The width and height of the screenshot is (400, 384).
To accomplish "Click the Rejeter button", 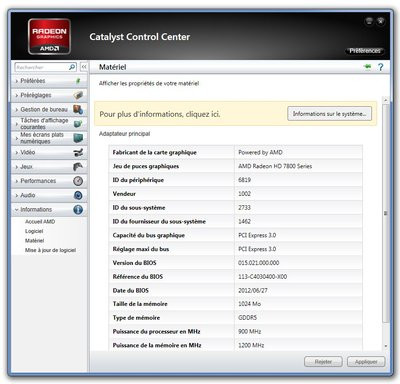I will (x=323, y=362).
